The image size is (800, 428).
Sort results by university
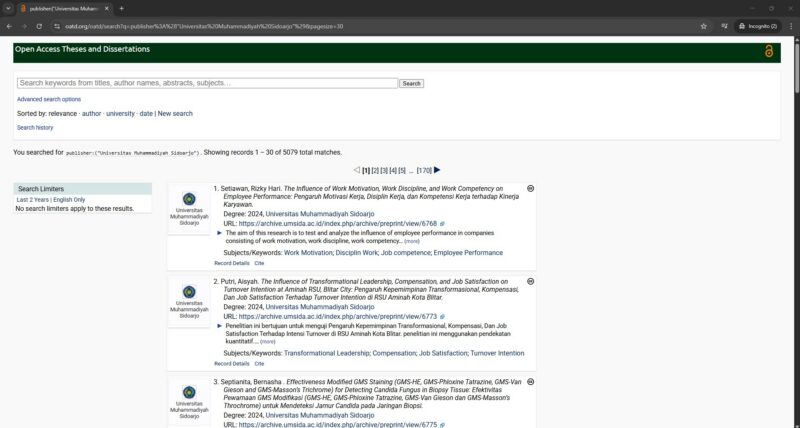point(120,113)
